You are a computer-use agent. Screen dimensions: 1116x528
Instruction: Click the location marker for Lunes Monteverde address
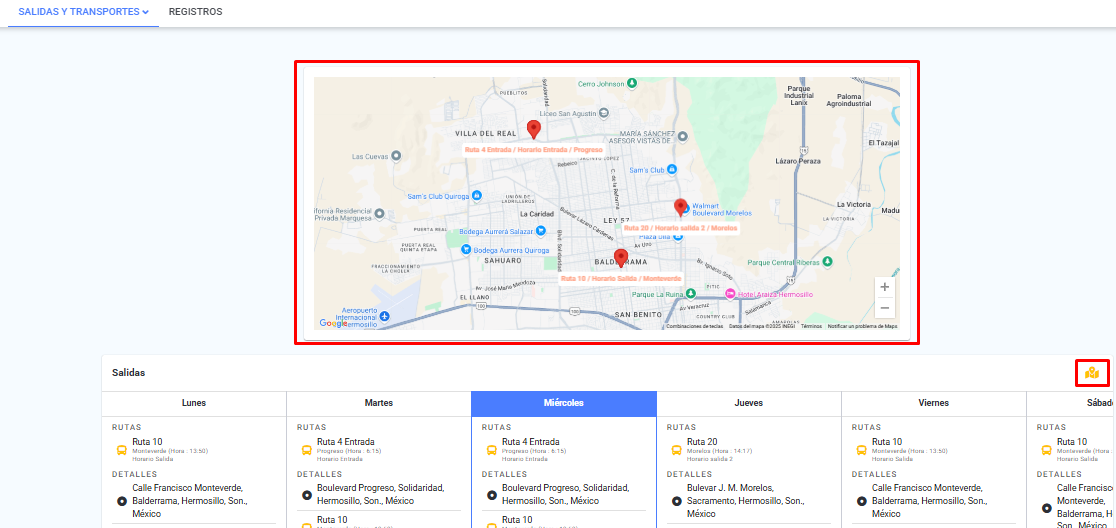point(122,501)
